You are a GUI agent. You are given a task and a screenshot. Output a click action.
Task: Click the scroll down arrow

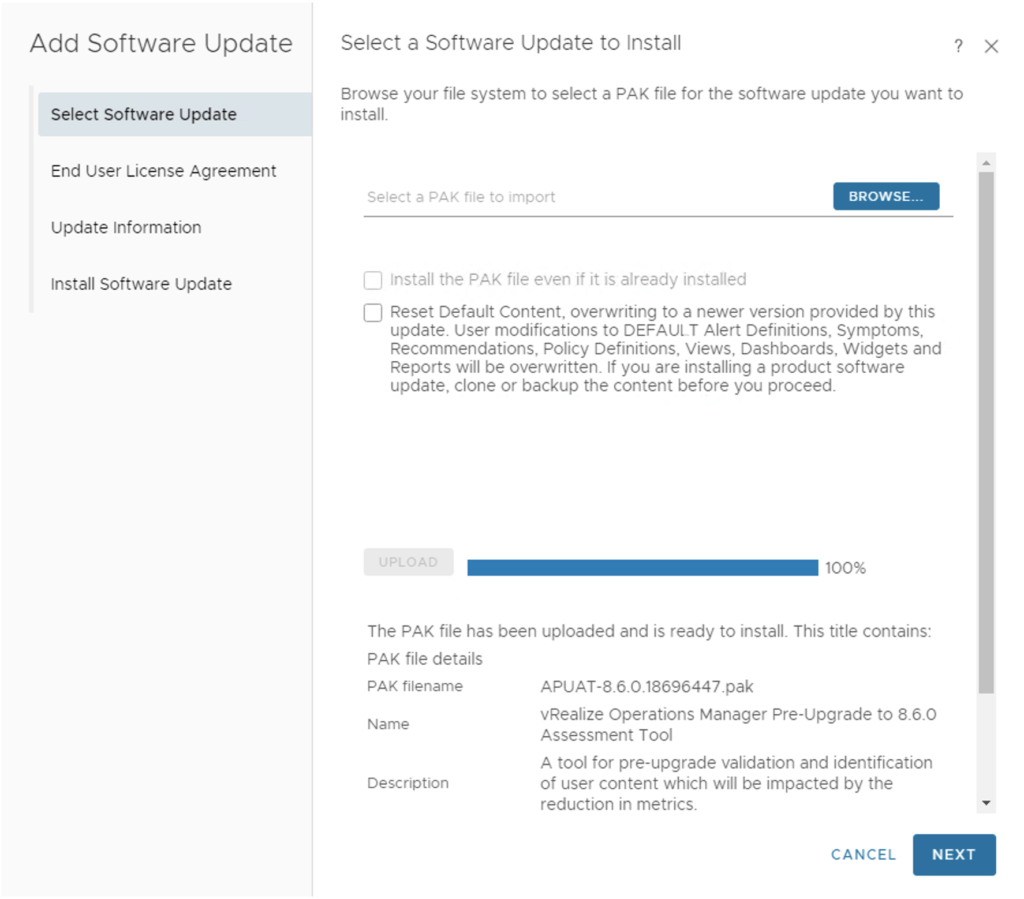point(987,802)
